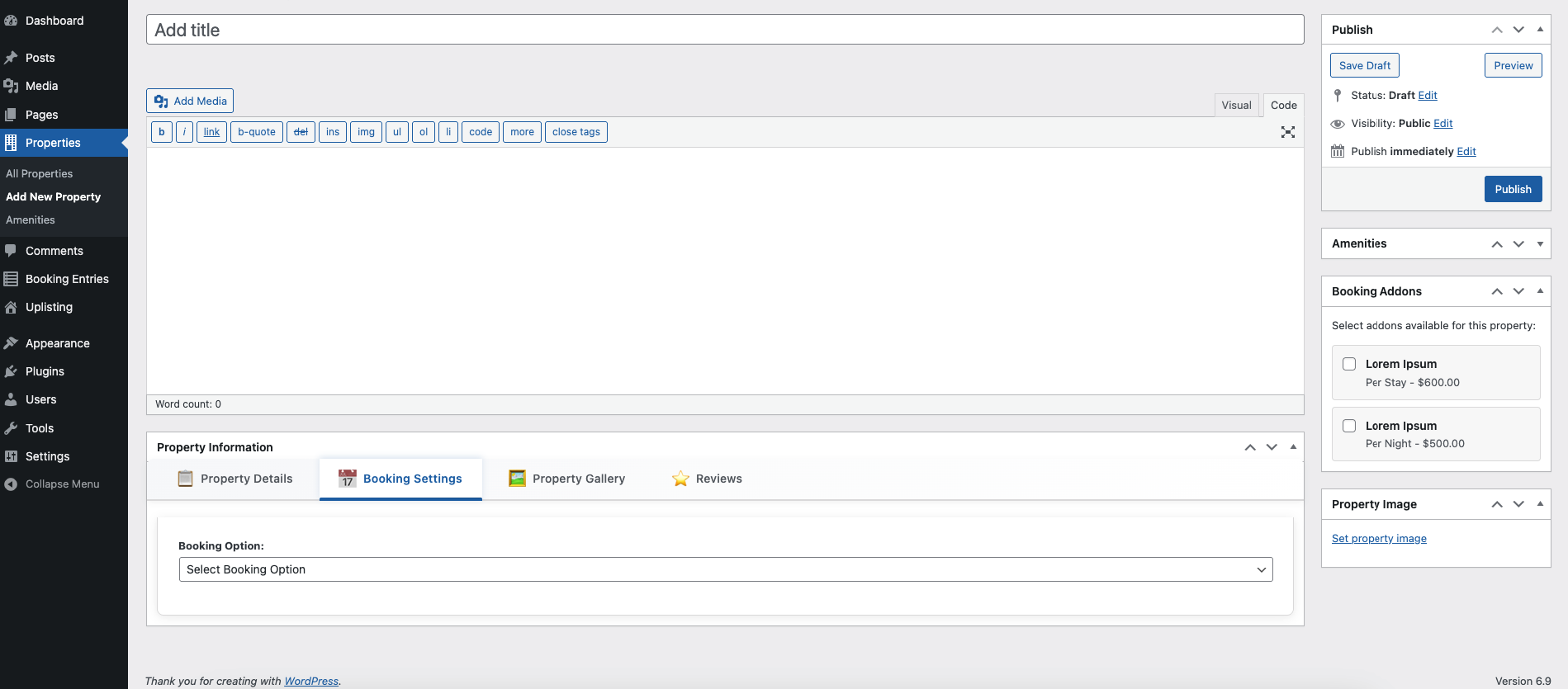Click the Tools wrench icon
The image size is (1568, 689).
pyautogui.click(x=11, y=428)
